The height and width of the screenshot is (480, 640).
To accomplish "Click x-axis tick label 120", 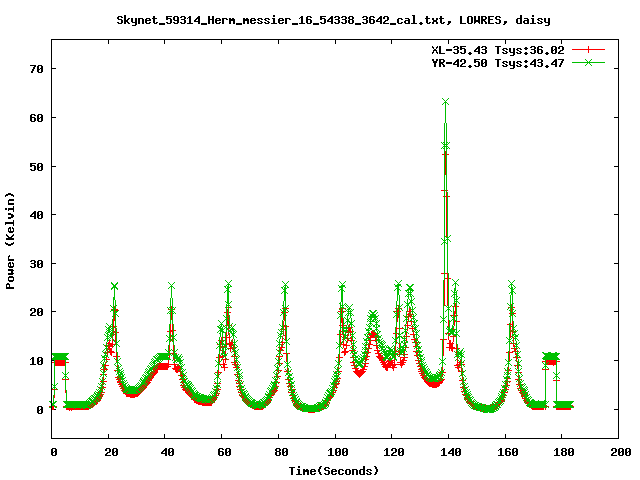I will (x=394, y=452).
